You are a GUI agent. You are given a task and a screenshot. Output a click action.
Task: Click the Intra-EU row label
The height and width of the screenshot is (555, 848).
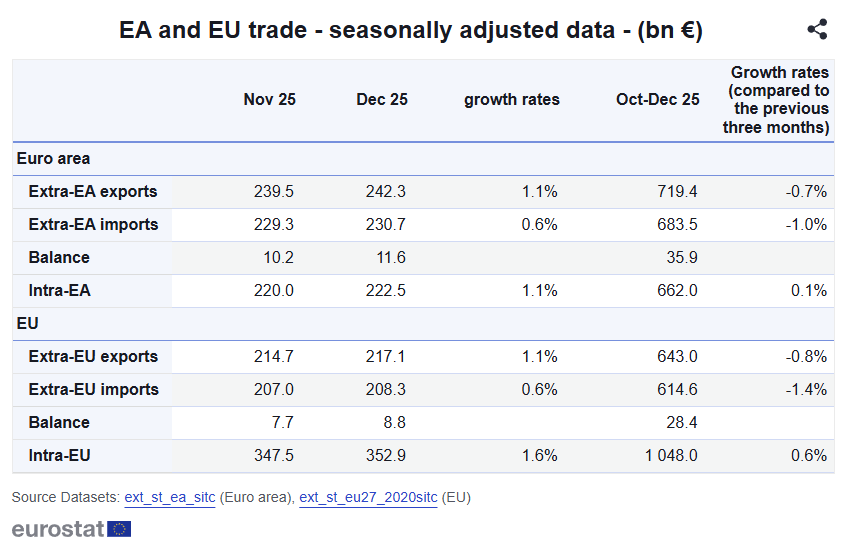coord(59,455)
